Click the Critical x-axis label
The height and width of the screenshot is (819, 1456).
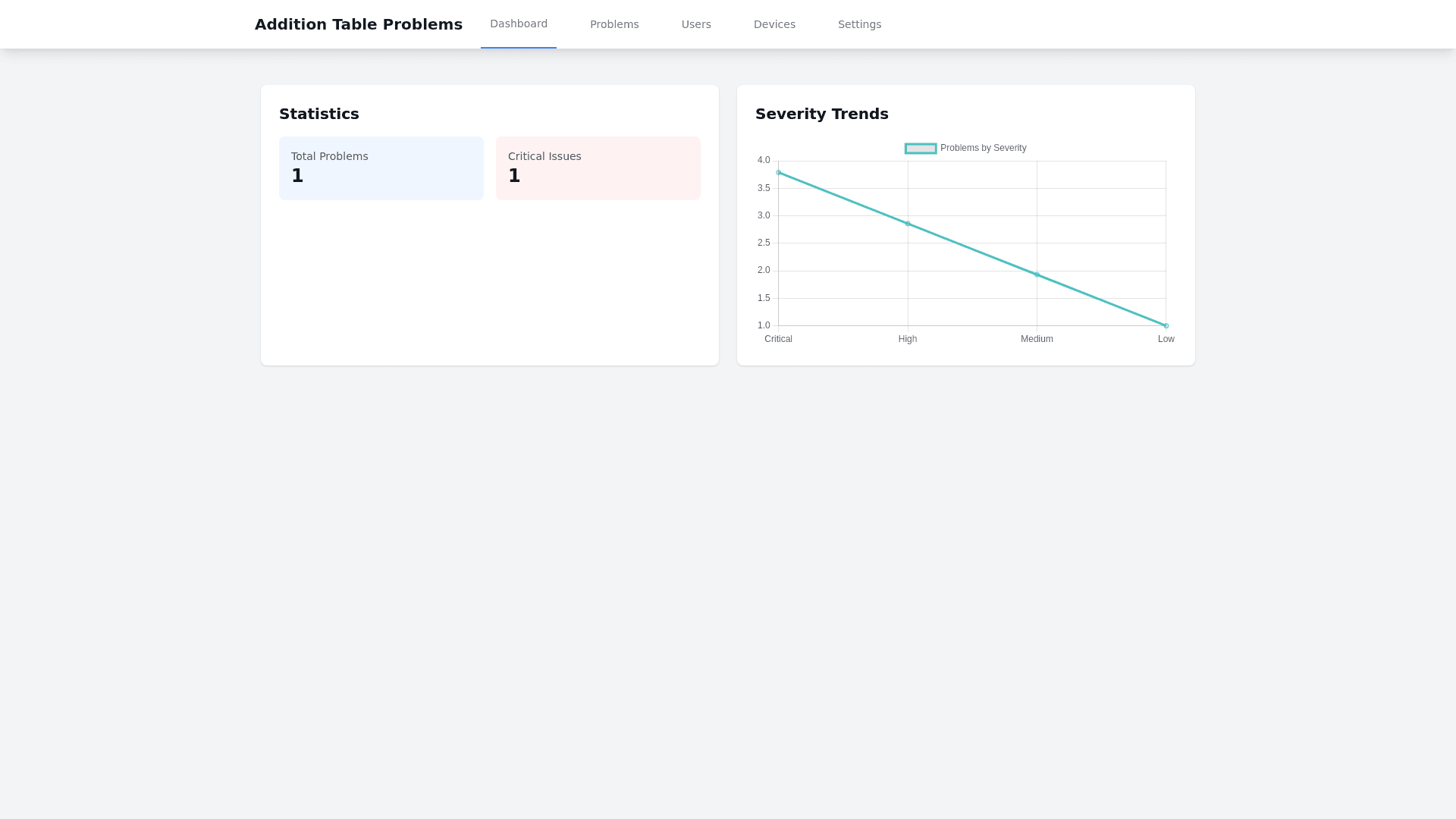pos(778,339)
